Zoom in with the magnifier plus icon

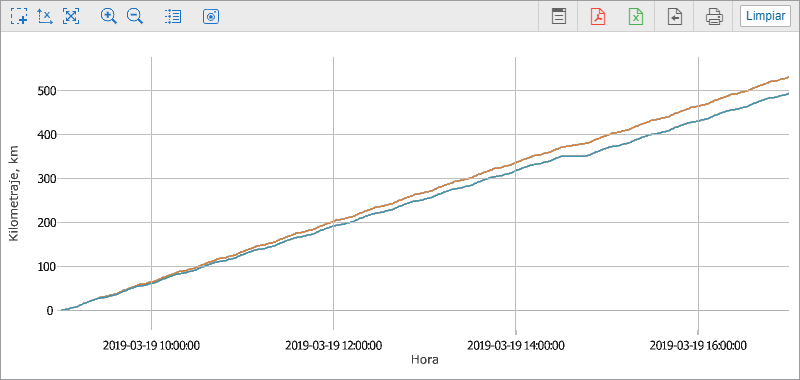tap(109, 16)
